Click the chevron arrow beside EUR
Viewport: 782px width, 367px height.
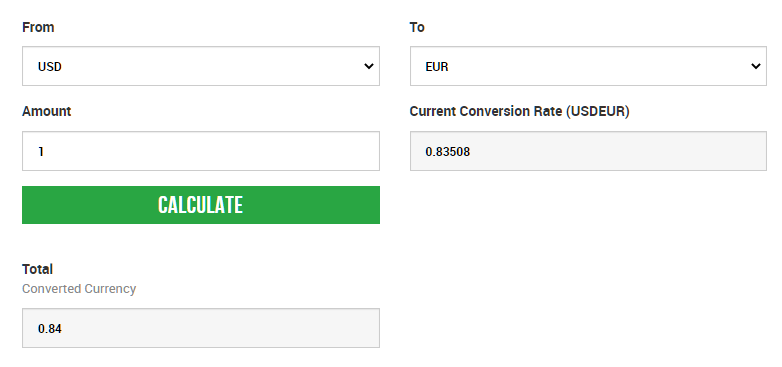coord(756,66)
